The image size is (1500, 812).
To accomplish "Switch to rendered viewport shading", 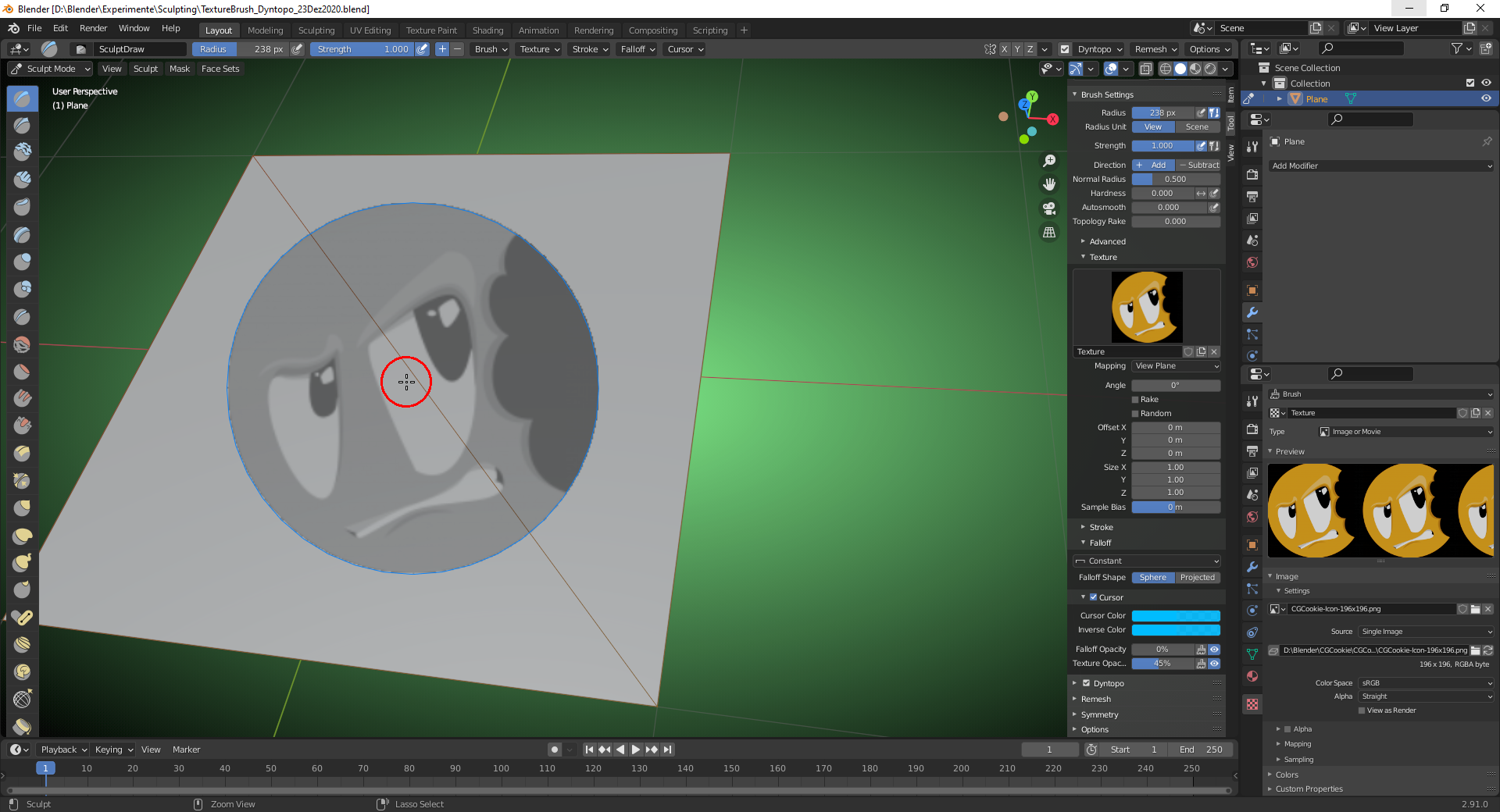I will click(x=1210, y=69).
